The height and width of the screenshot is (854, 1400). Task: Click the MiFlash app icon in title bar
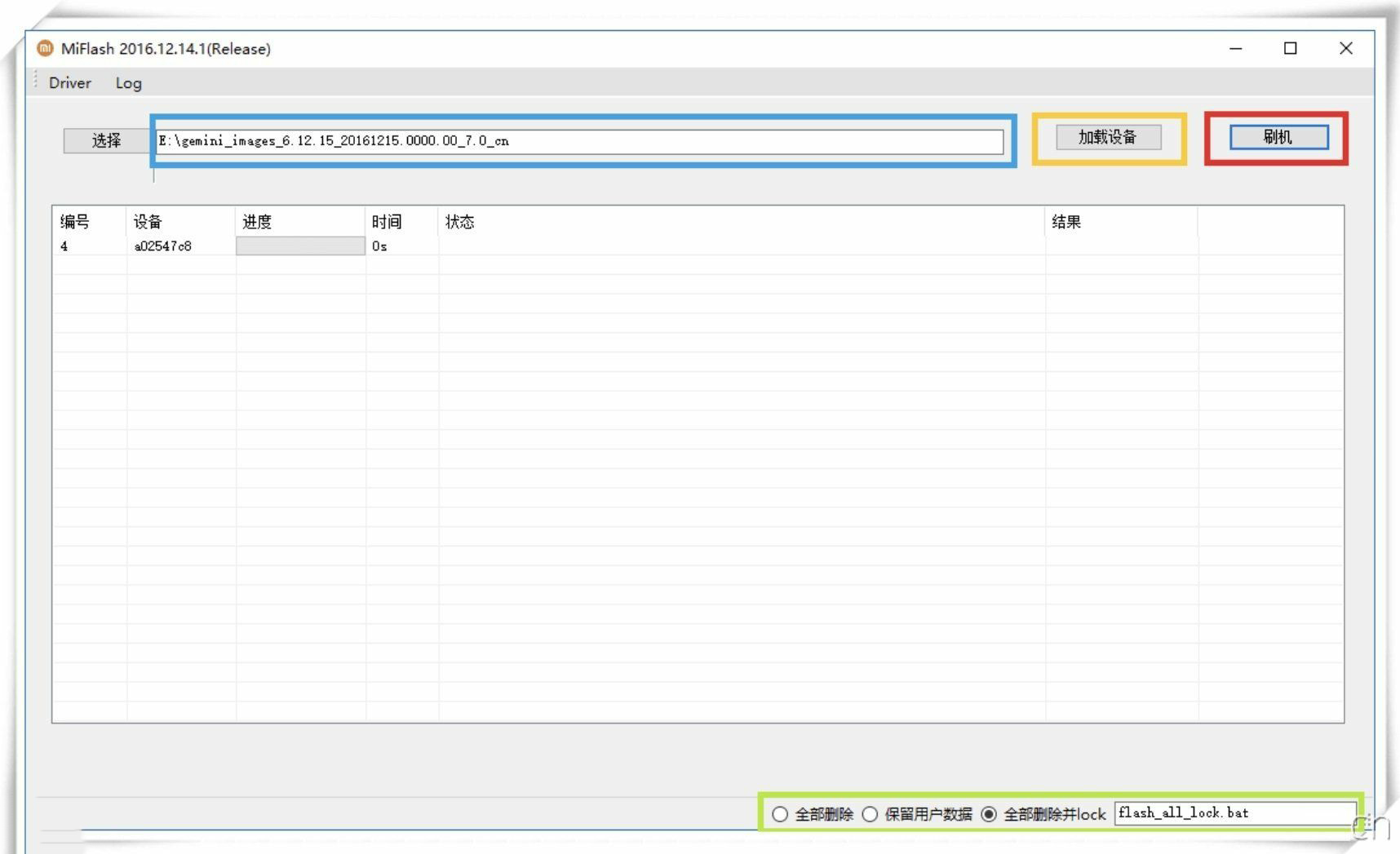[46, 48]
